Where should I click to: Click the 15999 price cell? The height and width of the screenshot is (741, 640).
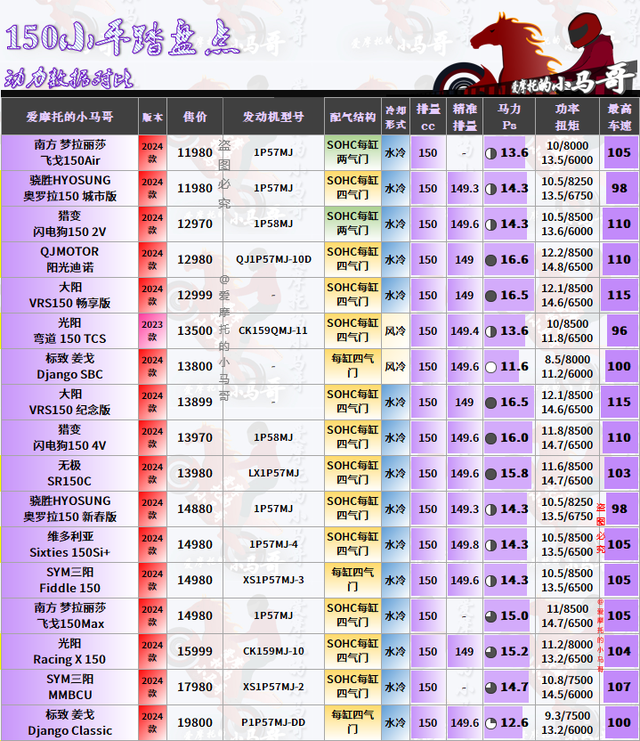[195, 651]
